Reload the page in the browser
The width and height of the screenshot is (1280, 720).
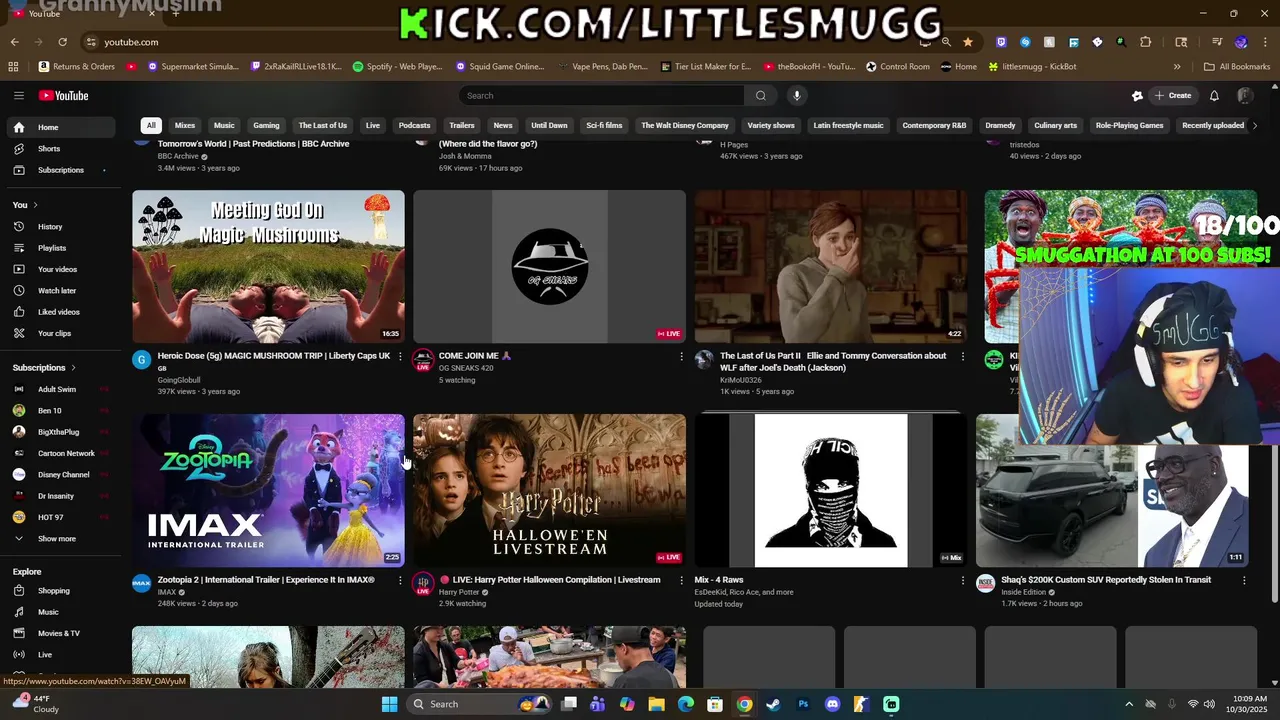[62, 42]
